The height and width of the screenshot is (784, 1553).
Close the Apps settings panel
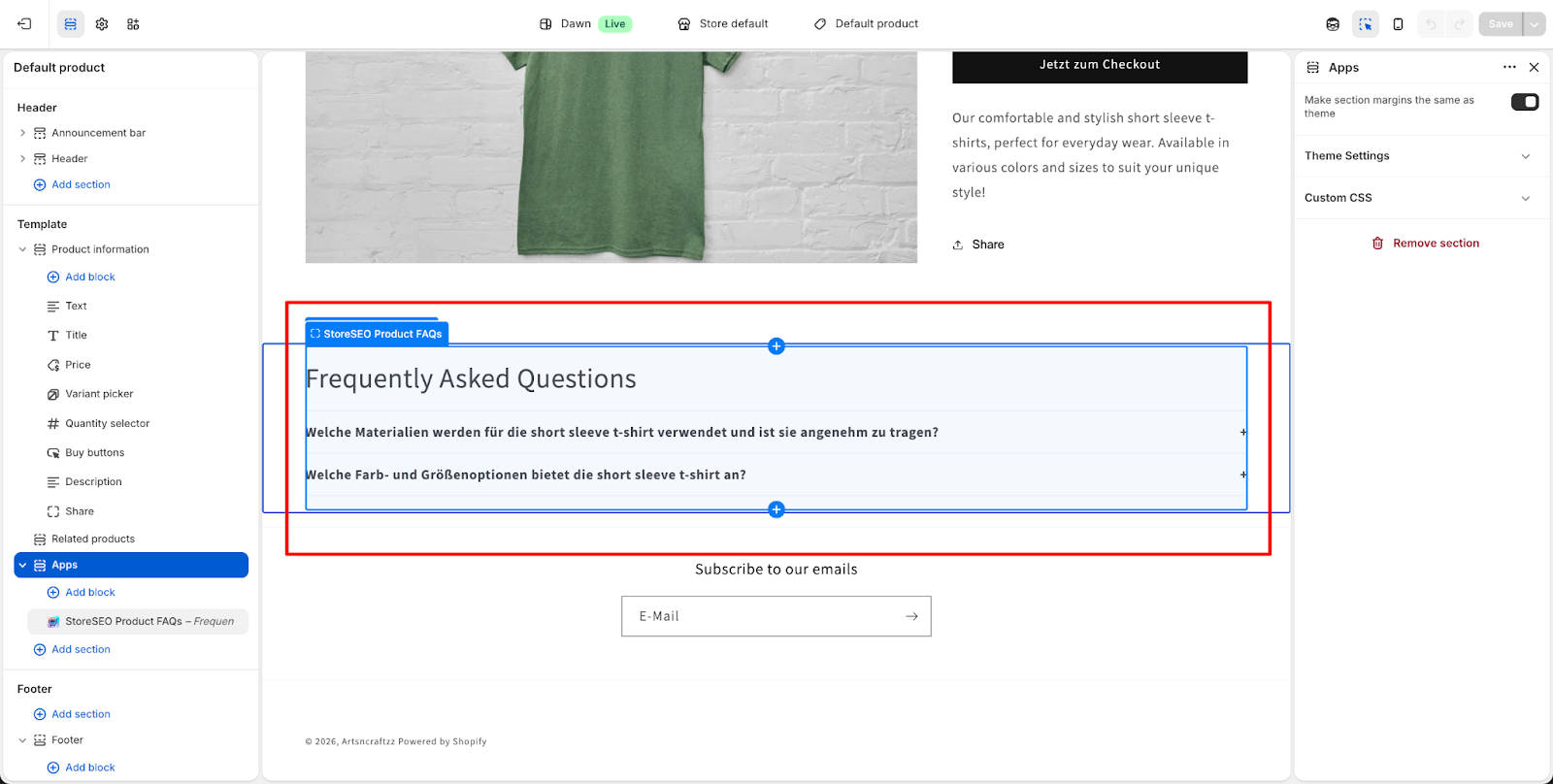coord(1534,67)
